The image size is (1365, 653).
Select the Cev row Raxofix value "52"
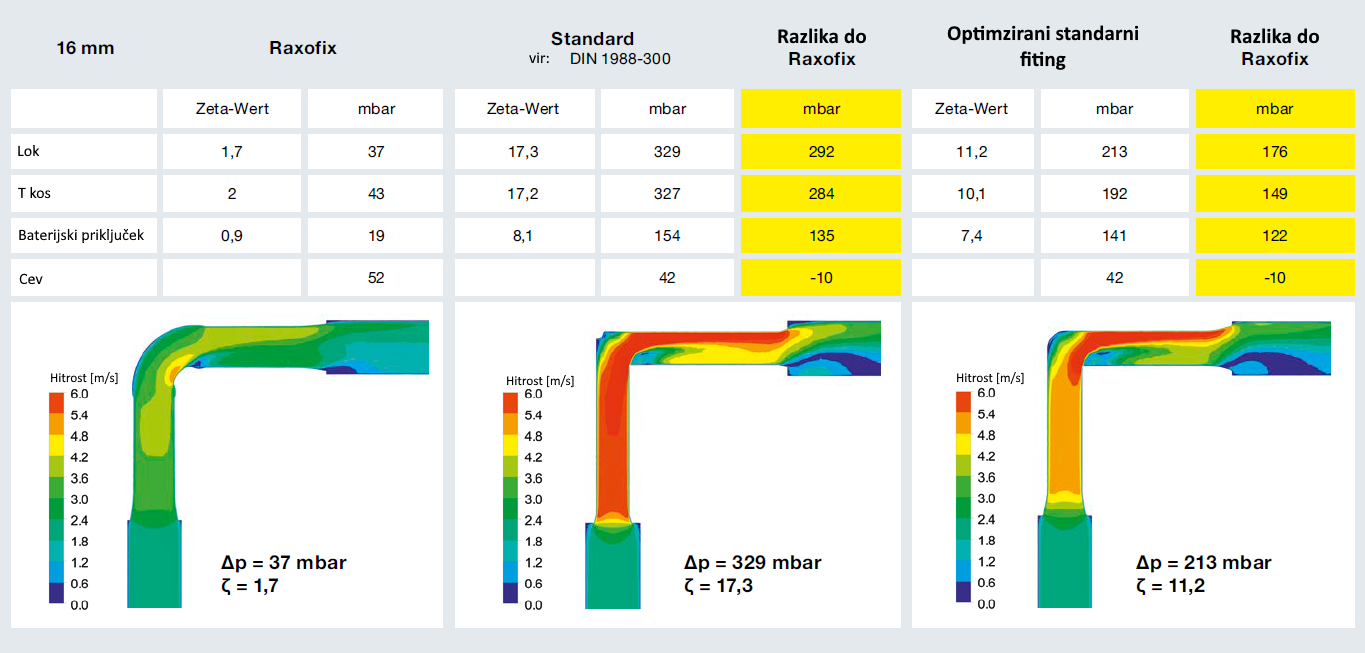(376, 278)
